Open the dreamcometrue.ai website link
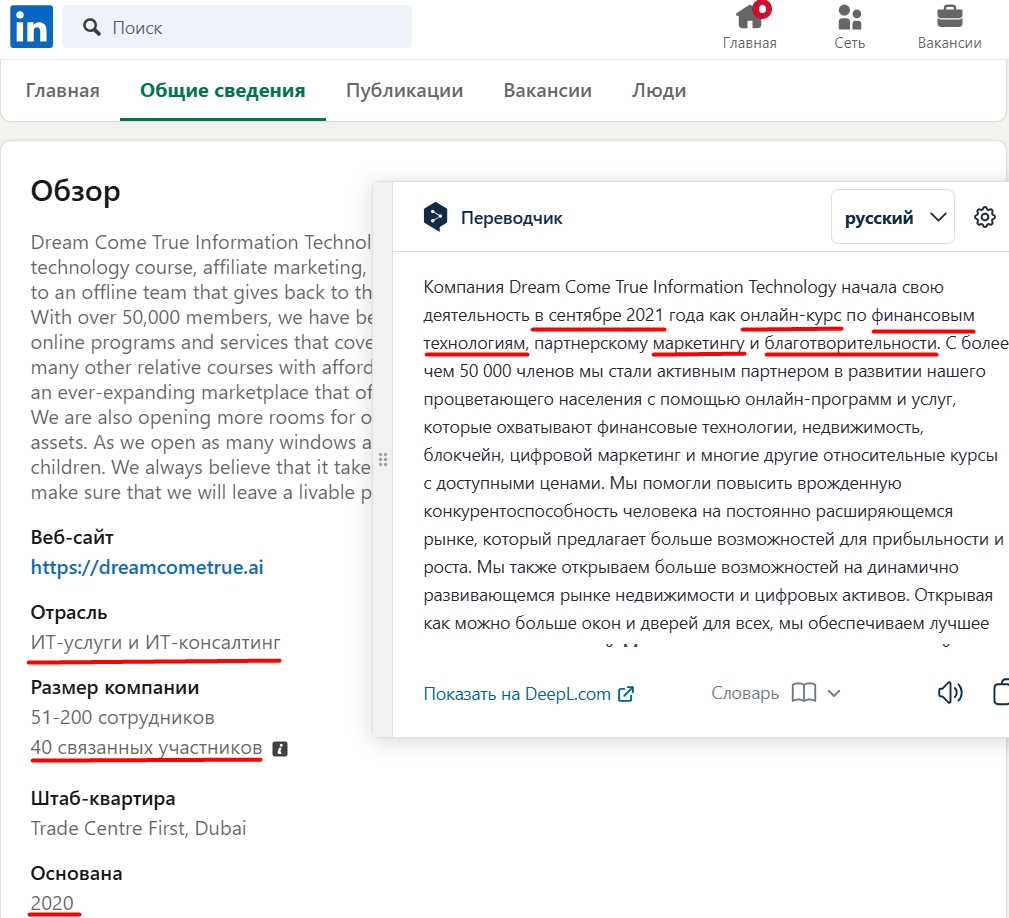The height and width of the screenshot is (918, 1009). click(147, 567)
